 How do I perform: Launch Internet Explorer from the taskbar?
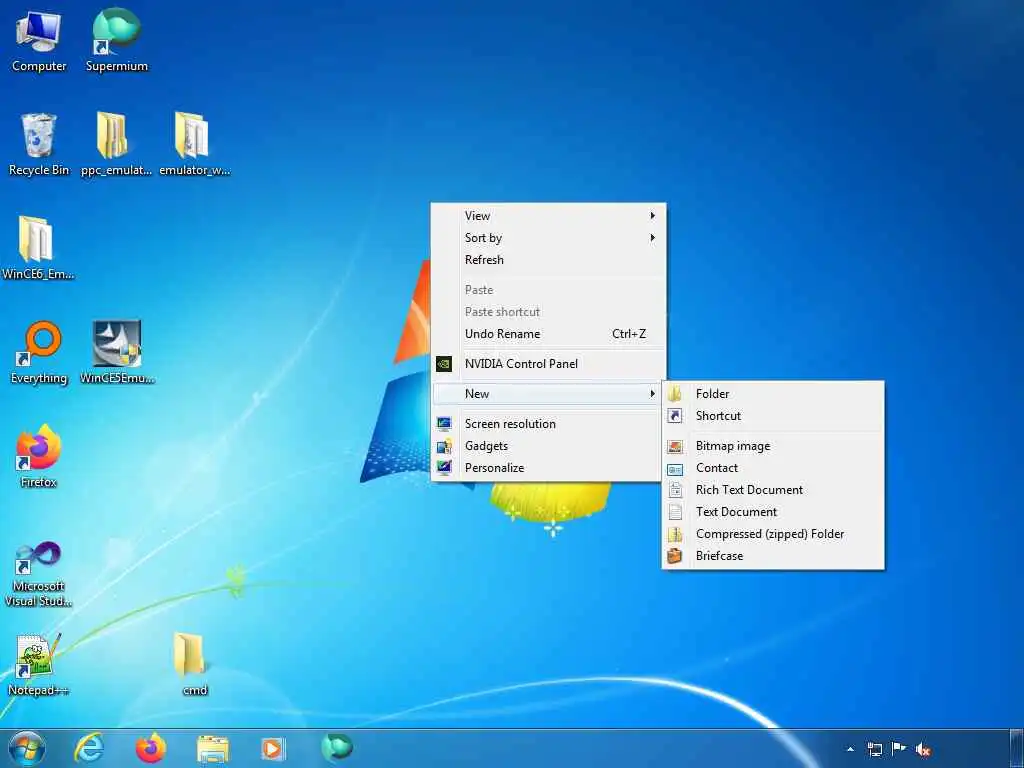(x=89, y=748)
